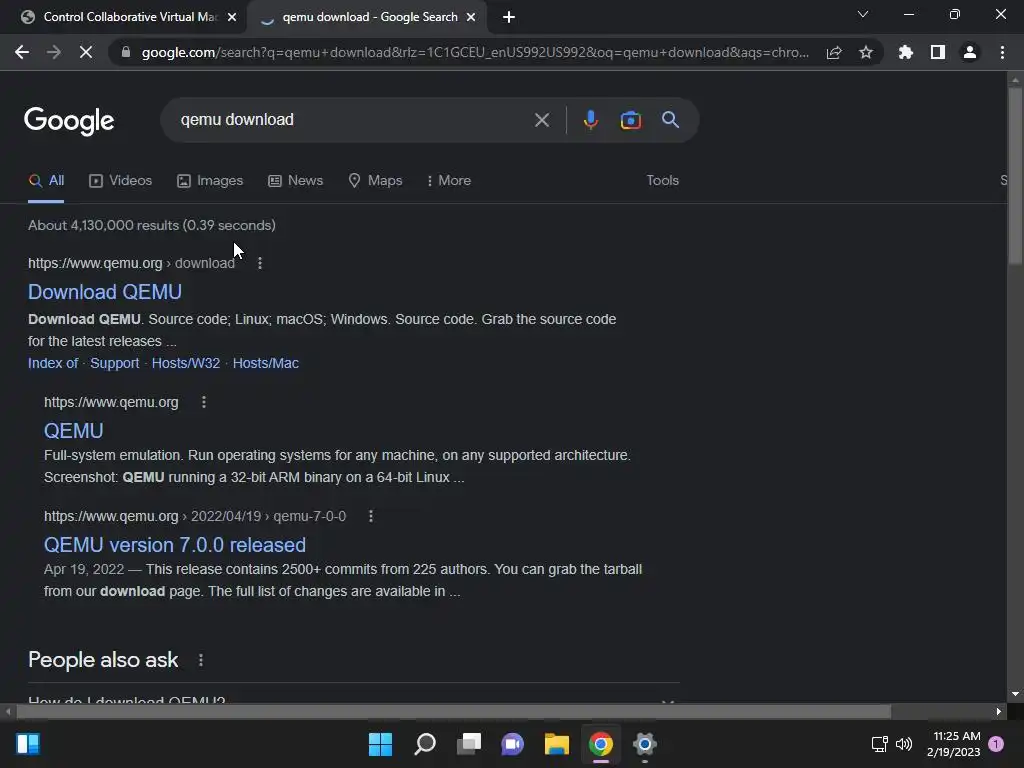Image resolution: width=1024 pixels, height=768 pixels.
Task: Click the Google logo
Action: pyautogui.click(x=69, y=120)
